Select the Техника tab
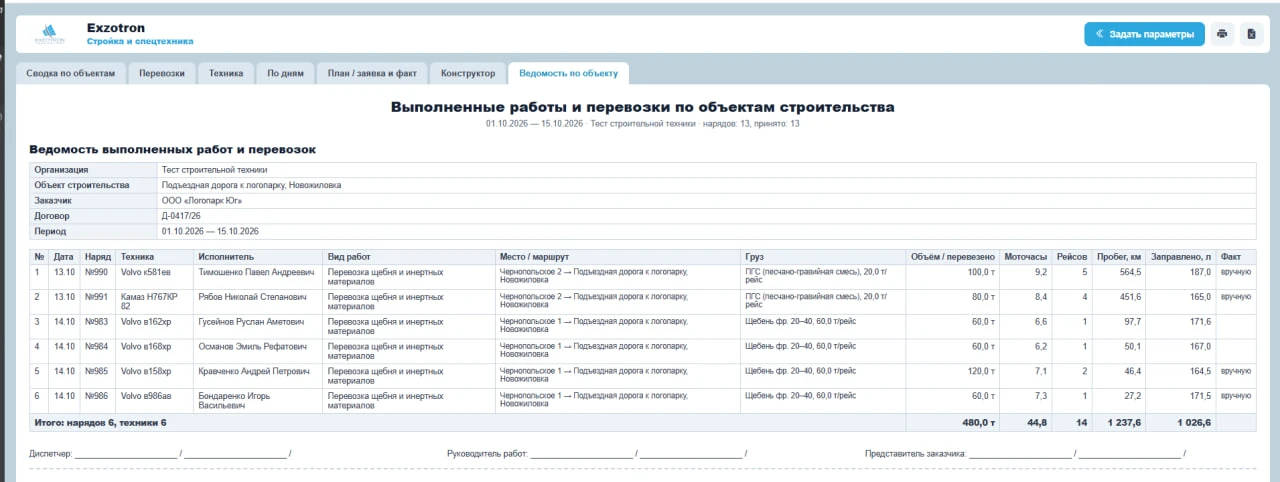The width and height of the screenshot is (1280, 482). click(226, 73)
